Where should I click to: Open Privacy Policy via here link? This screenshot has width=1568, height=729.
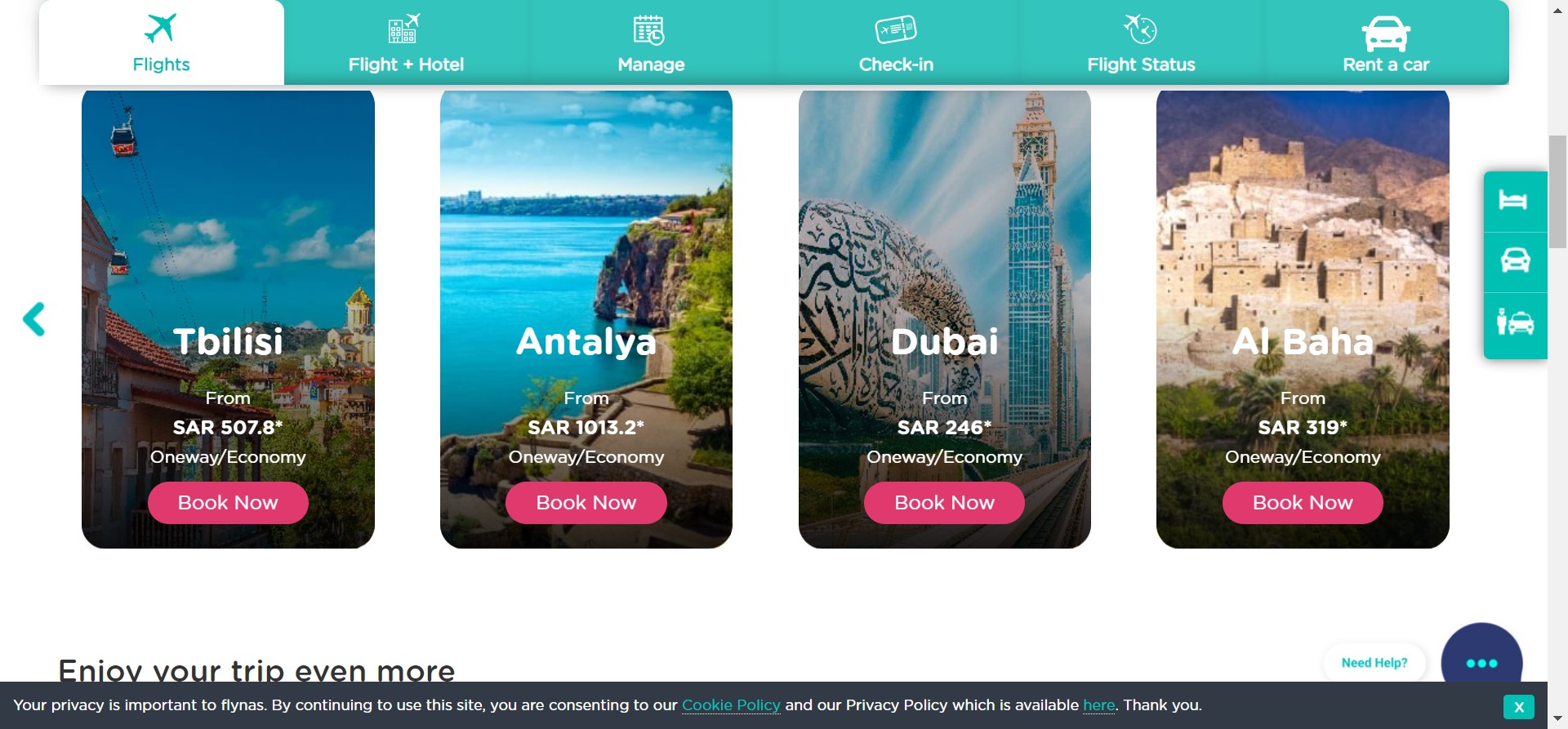point(1099,705)
